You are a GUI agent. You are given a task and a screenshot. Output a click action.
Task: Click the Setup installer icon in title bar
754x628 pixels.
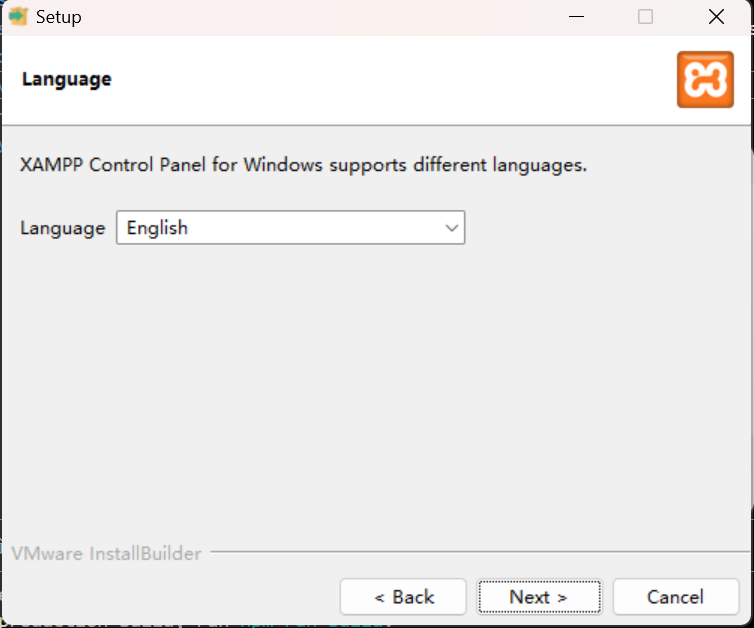18,17
